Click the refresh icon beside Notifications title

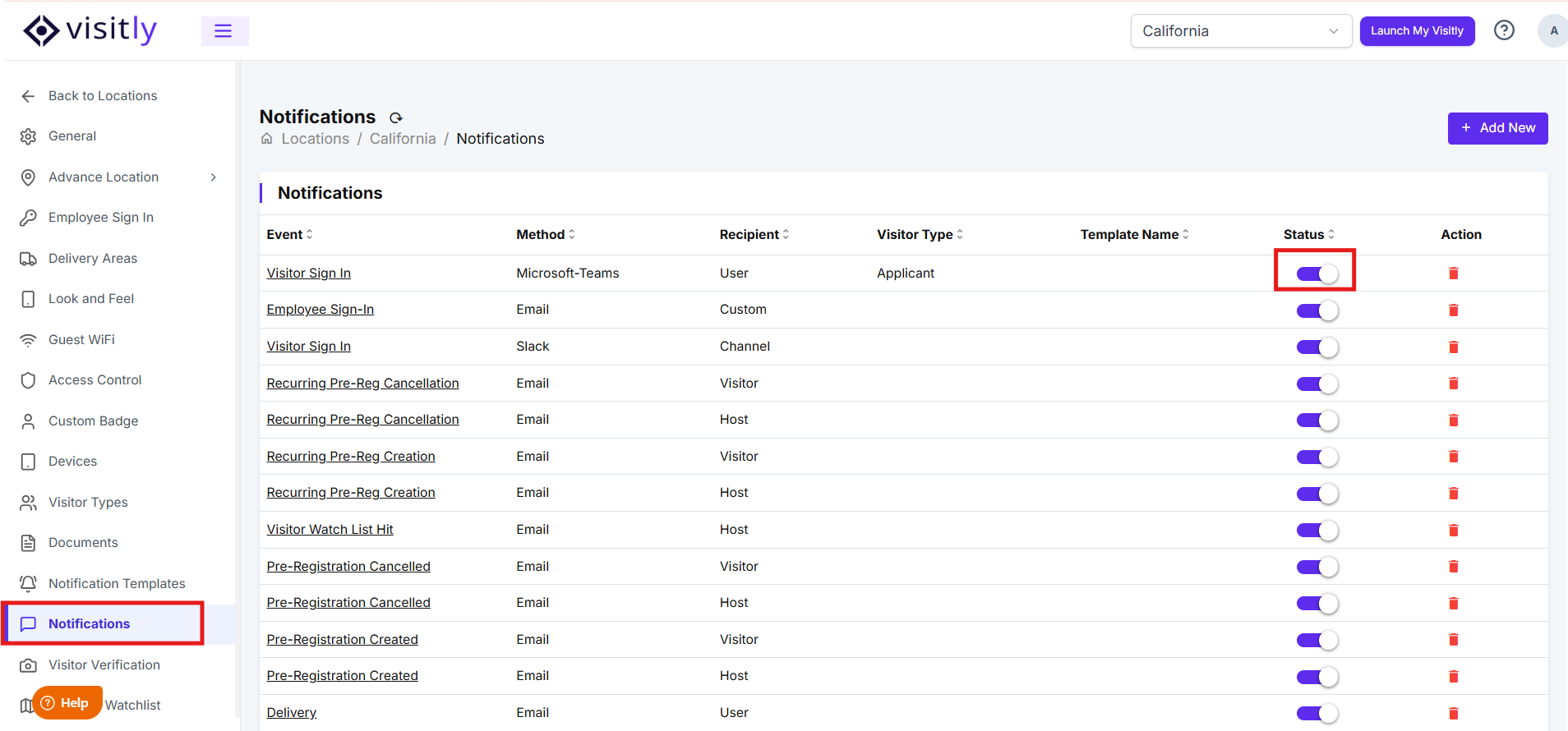(x=396, y=117)
